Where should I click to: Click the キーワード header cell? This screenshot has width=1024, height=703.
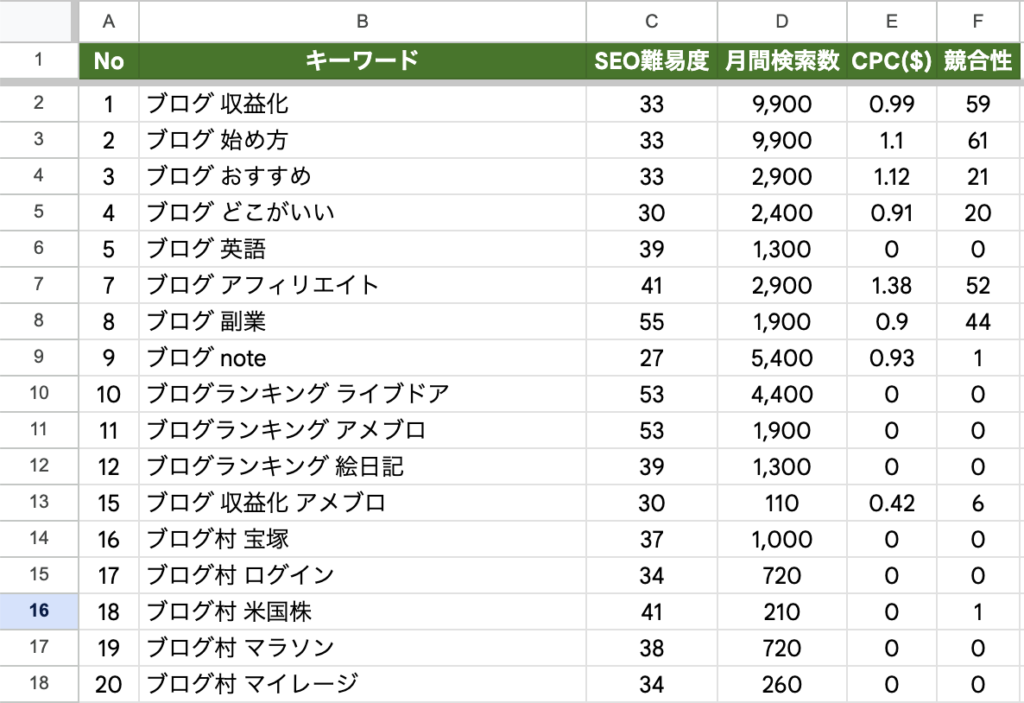[x=362, y=61]
